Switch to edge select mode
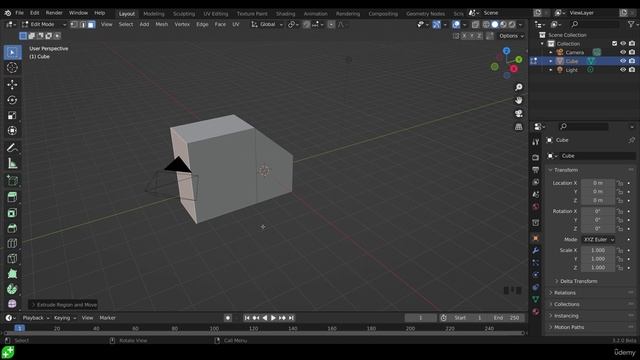This screenshot has height=360, width=640. (82, 24)
